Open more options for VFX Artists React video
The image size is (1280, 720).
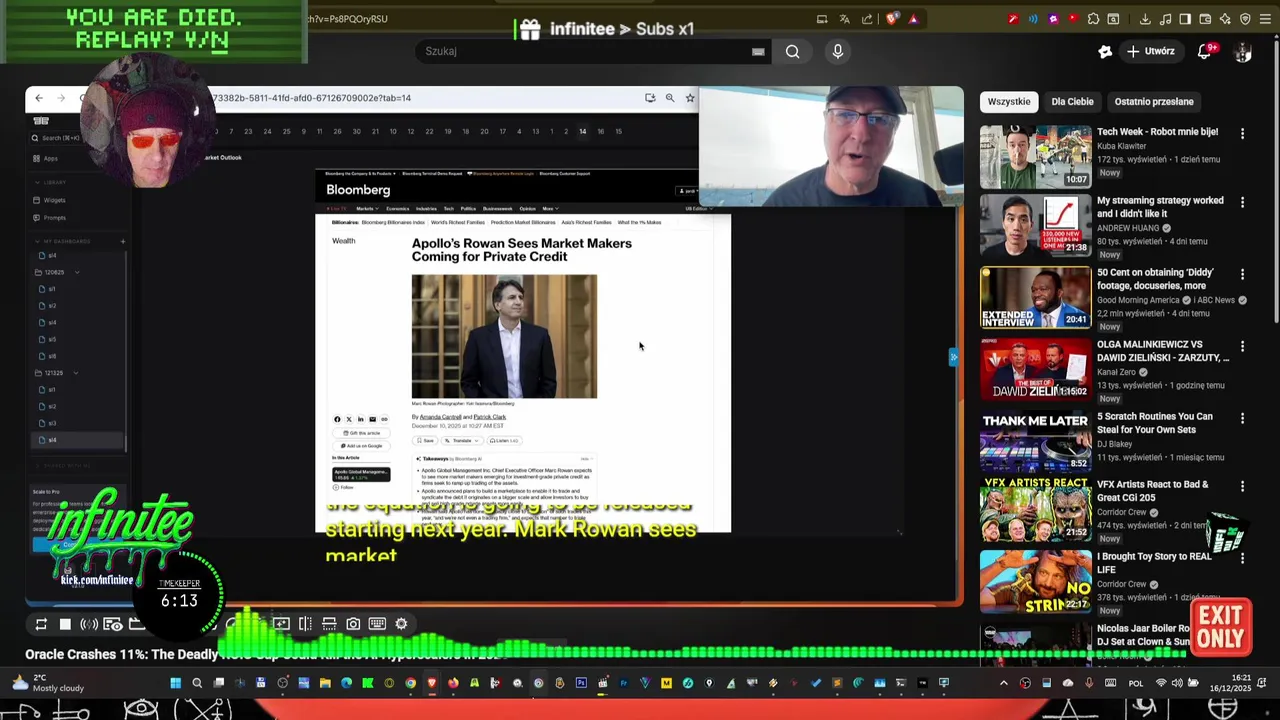tap(1242, 486)
